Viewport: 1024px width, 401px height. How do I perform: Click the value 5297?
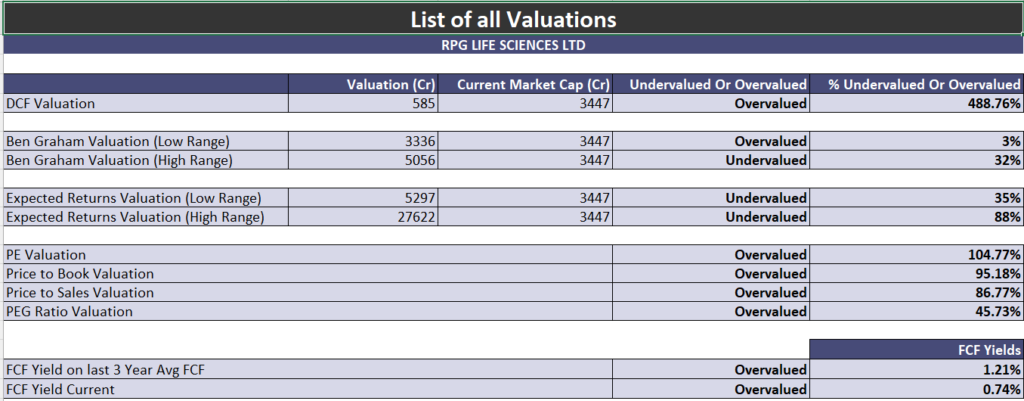coord(362,198)
